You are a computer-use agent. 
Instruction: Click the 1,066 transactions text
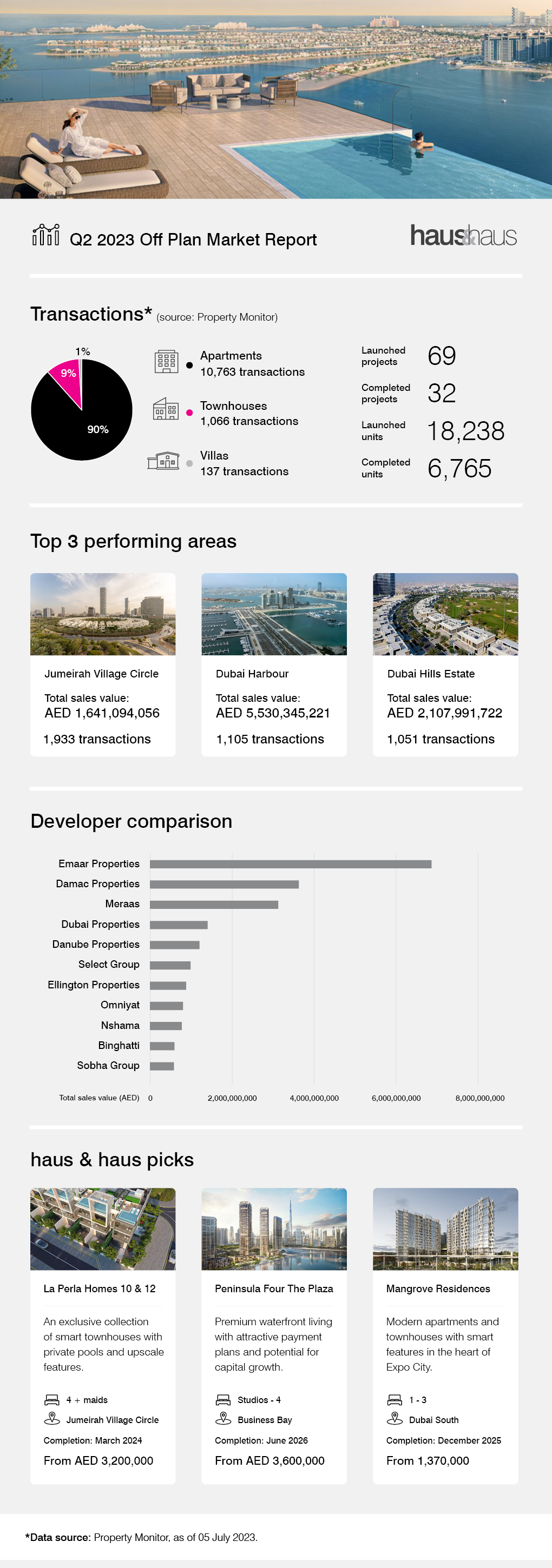(x=249, y=421)
